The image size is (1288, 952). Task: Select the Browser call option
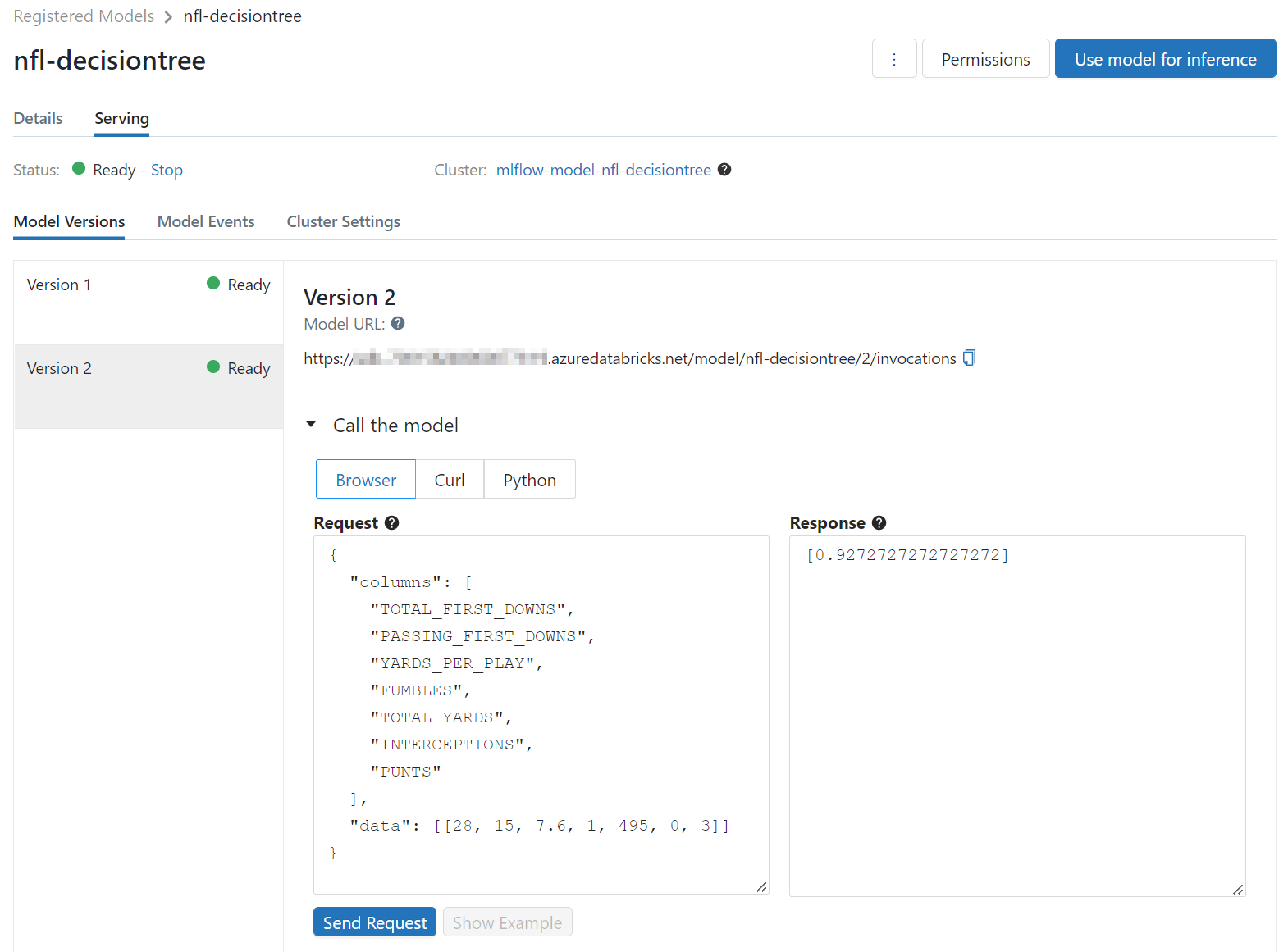[366, 480]
